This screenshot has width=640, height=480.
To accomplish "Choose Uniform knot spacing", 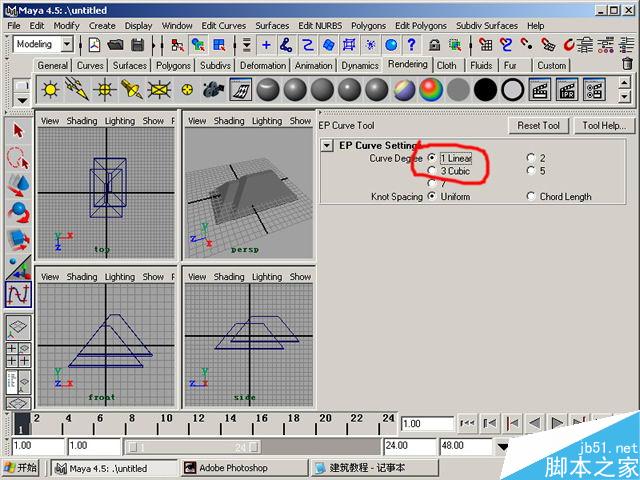I will tap(432, 196).
